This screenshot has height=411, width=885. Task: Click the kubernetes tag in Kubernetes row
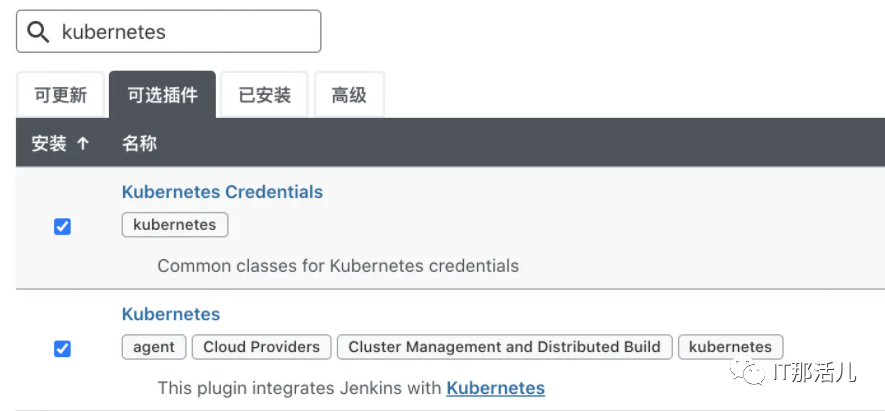coord(731,347)
